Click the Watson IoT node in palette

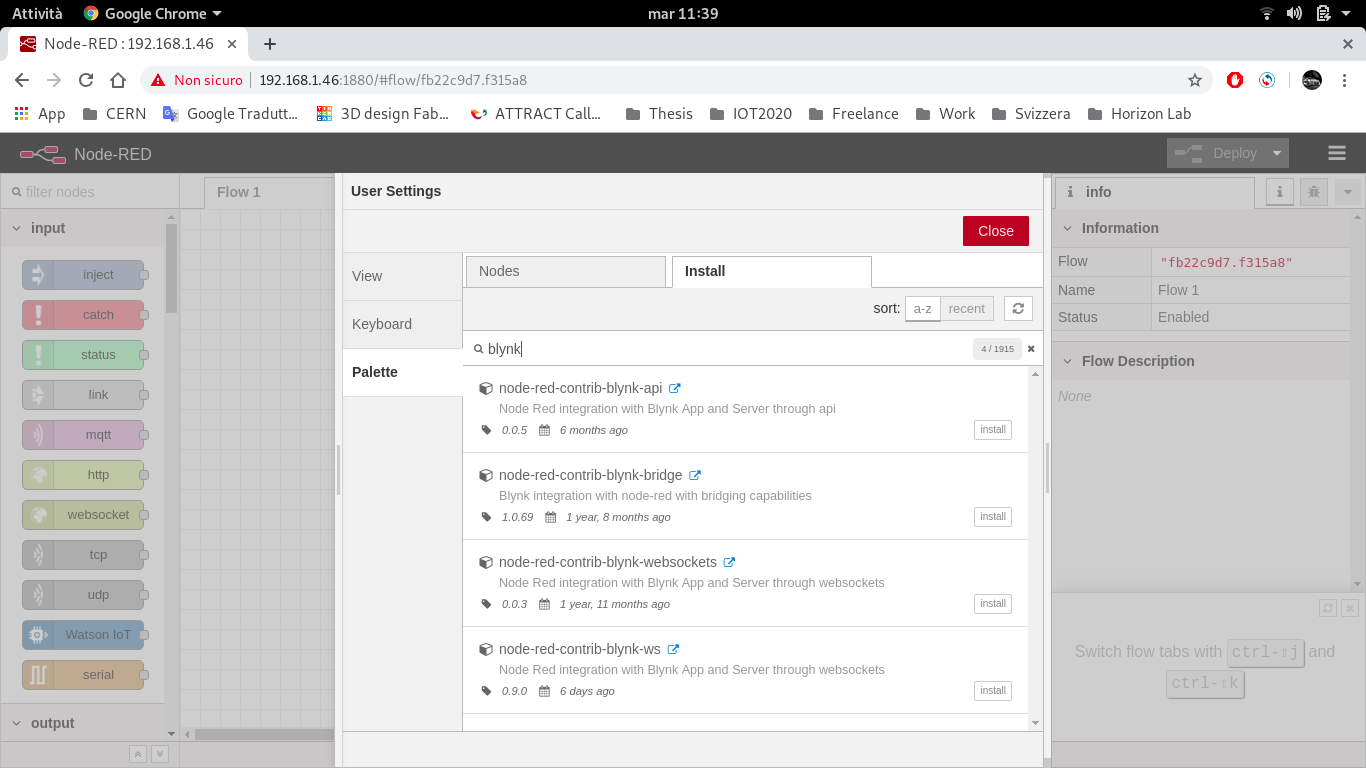83,635
